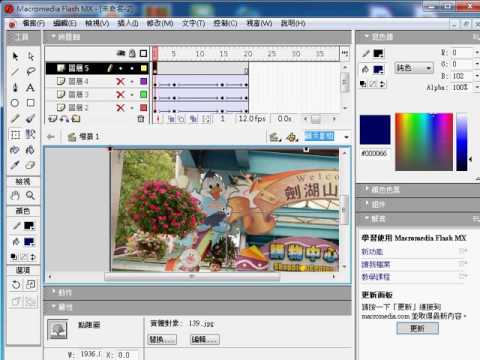Expand the Actions panel
This screenshot has width=480, height=360.
(198, 293)
